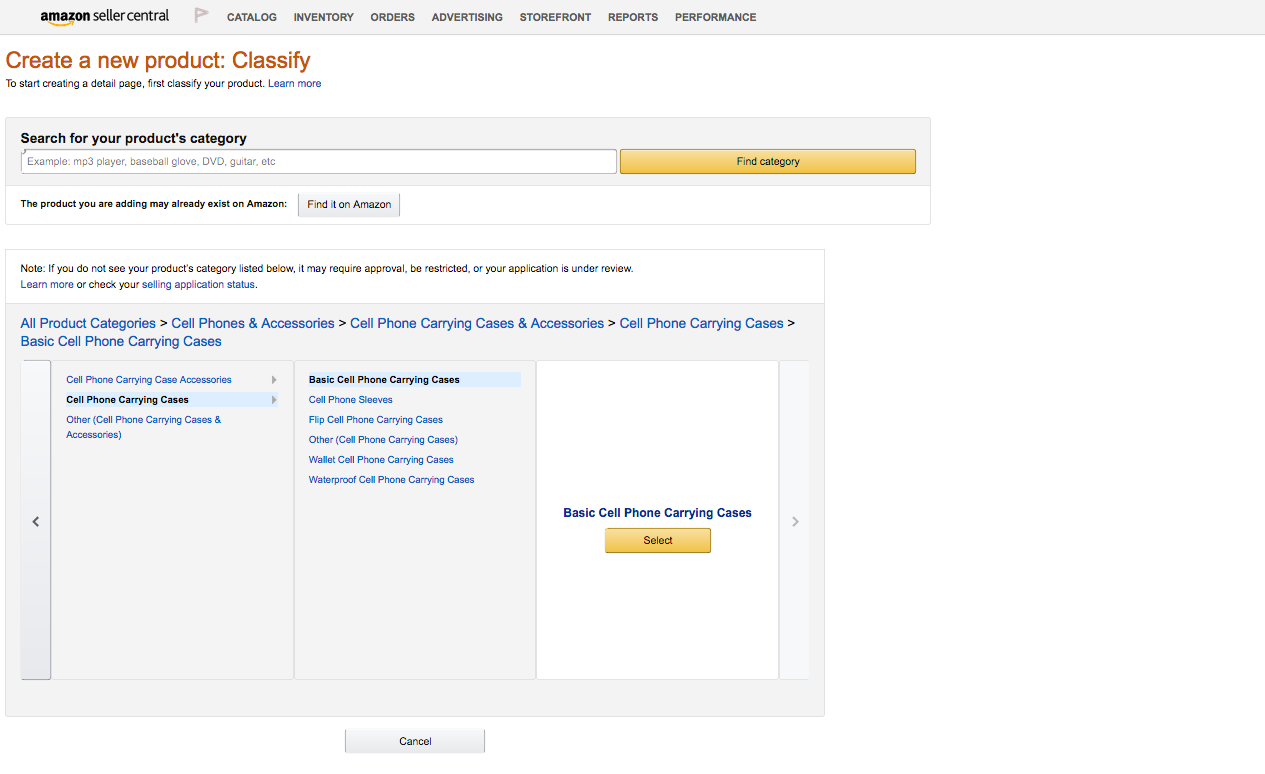Click the left arrow beside the category panel
The height and width of the screenshot is (774, 1265).
[x=35, y=521]
